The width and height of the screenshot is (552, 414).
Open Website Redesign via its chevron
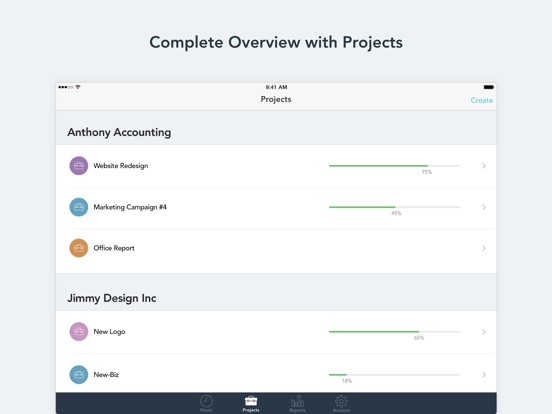pyautogui.click(x=484, y=166)
